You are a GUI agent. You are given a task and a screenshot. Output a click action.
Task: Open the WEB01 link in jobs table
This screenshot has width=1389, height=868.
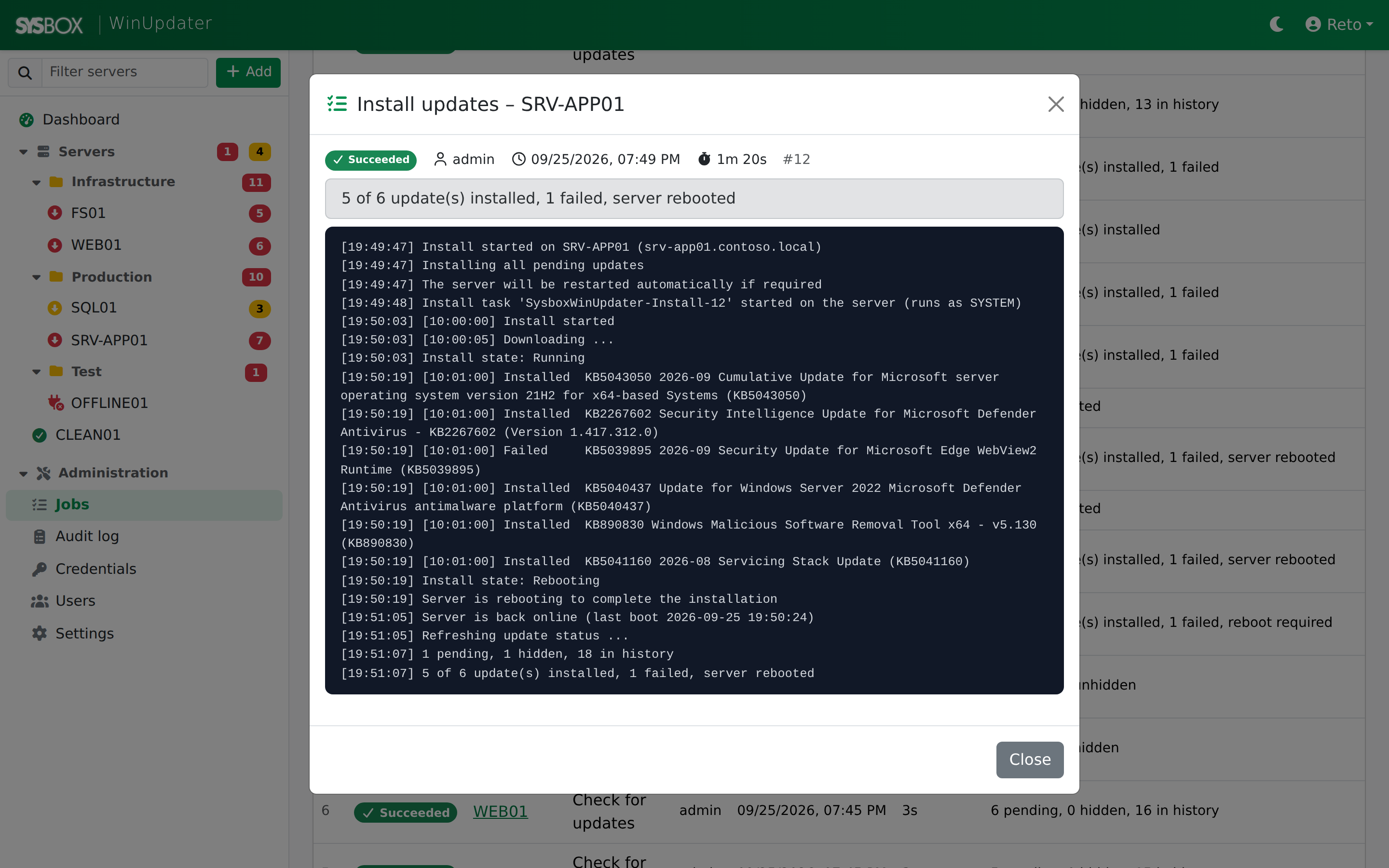[500, 812]
